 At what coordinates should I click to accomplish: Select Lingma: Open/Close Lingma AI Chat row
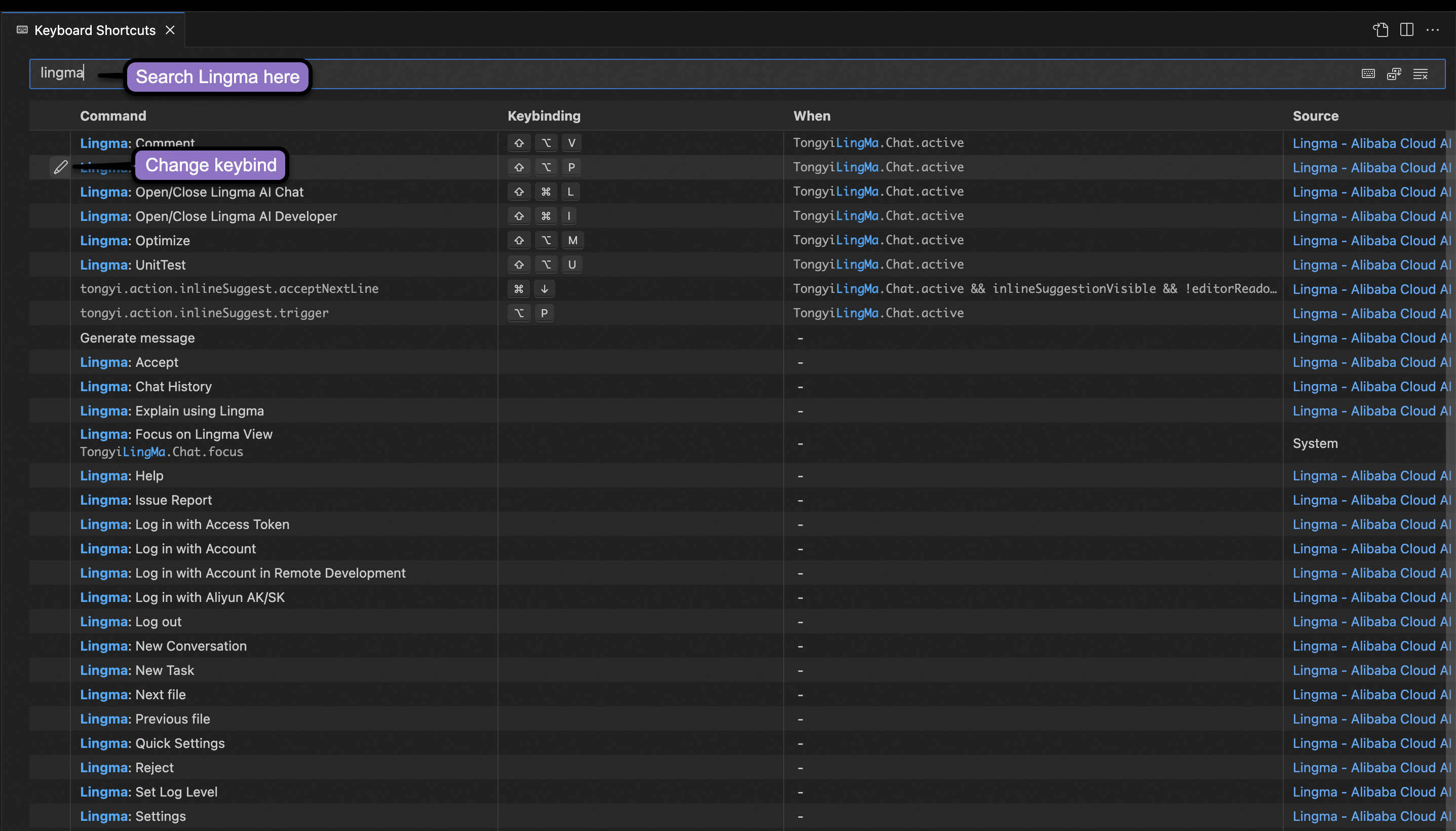(737, 192)
